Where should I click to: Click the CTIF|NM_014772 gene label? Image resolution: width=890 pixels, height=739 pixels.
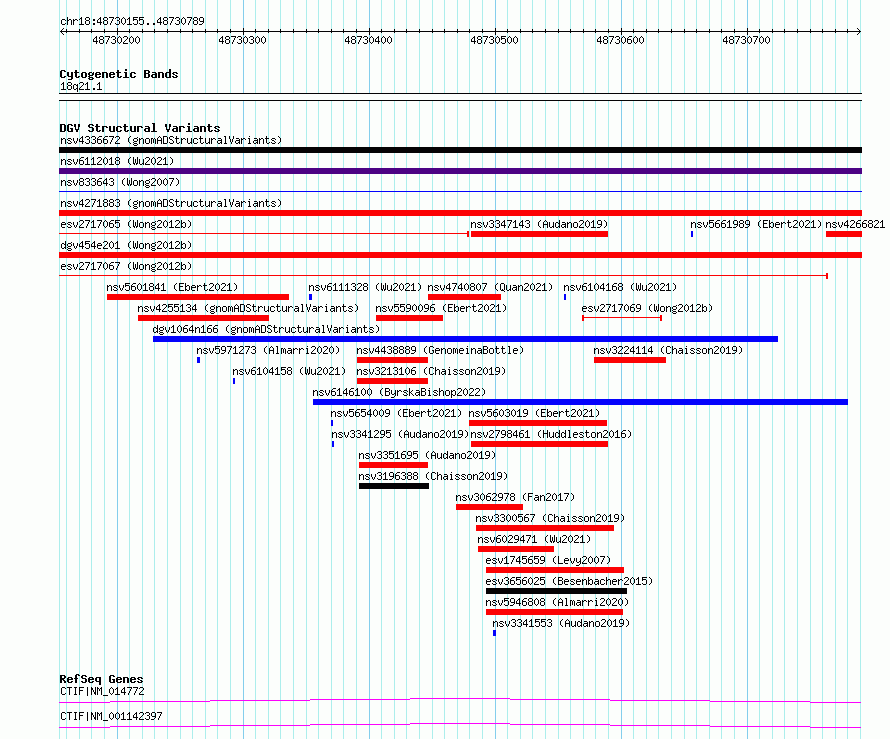102,691
